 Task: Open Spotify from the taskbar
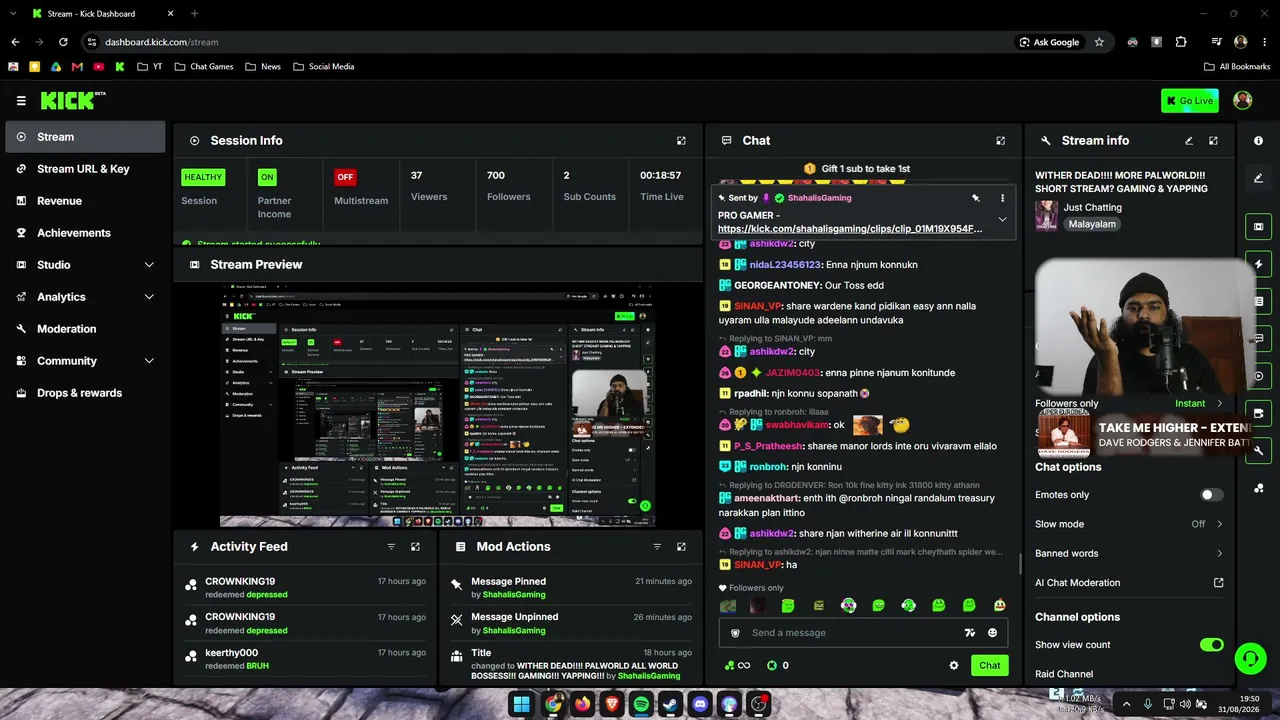coord(641,704)
